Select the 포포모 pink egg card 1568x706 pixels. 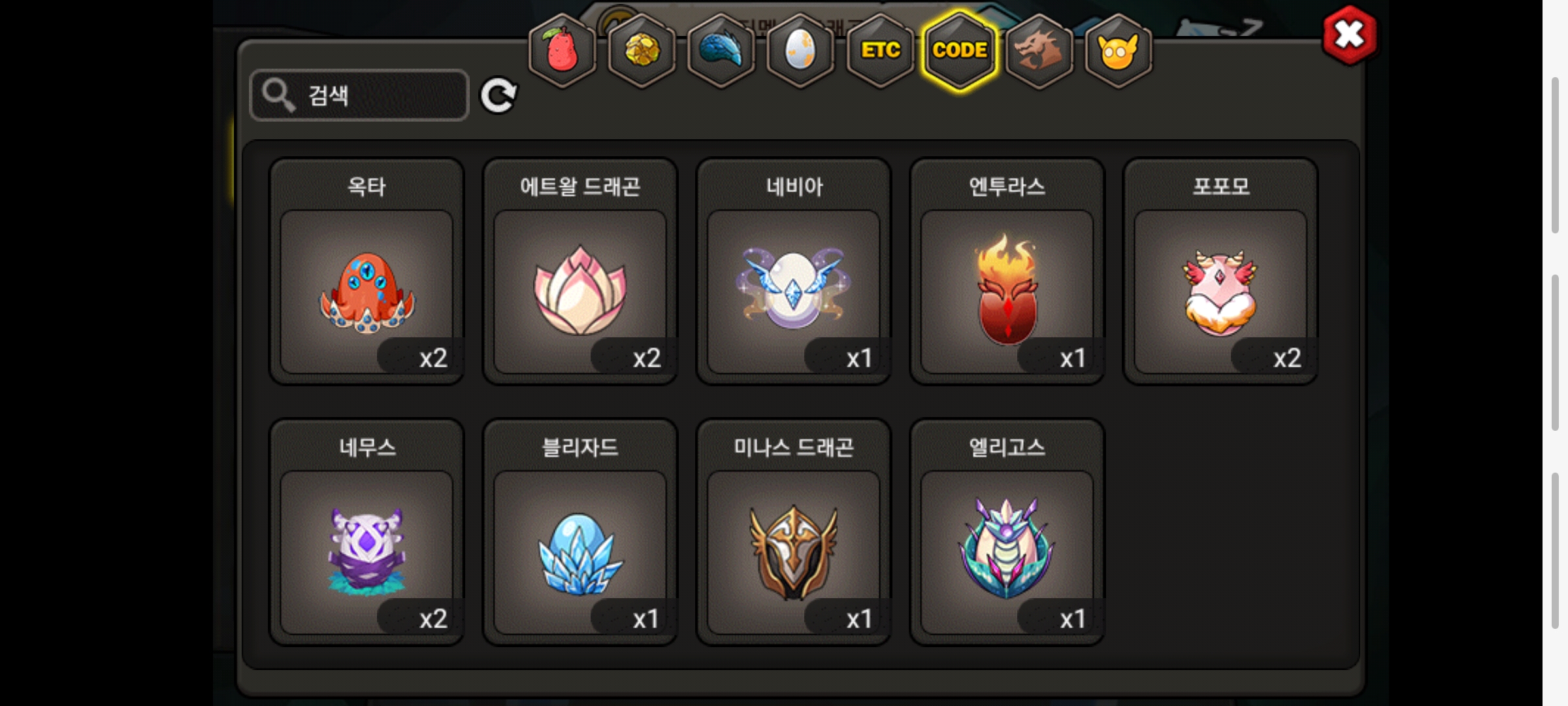(x=1220, y=271)
